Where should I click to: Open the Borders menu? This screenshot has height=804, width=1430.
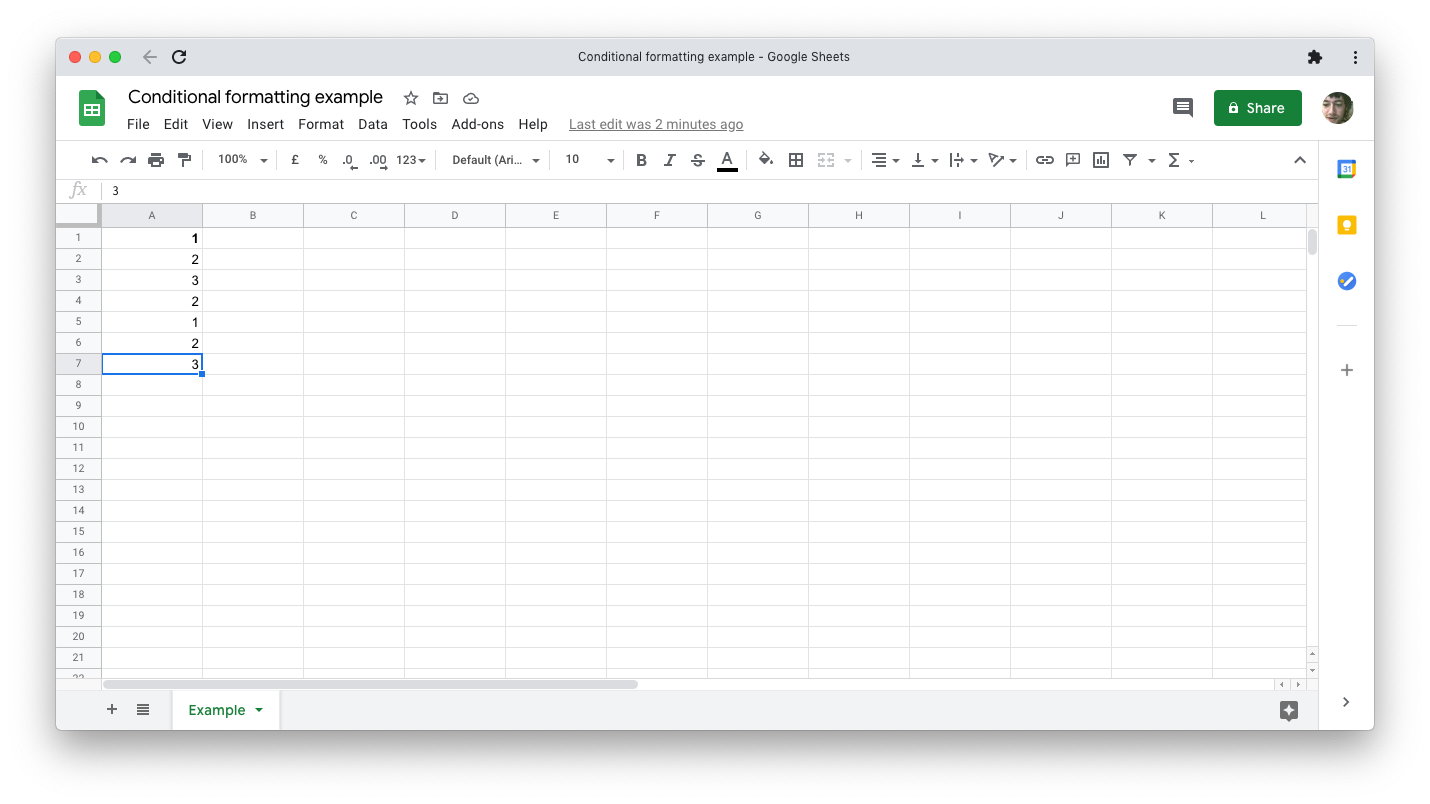(x=796, y=160)
